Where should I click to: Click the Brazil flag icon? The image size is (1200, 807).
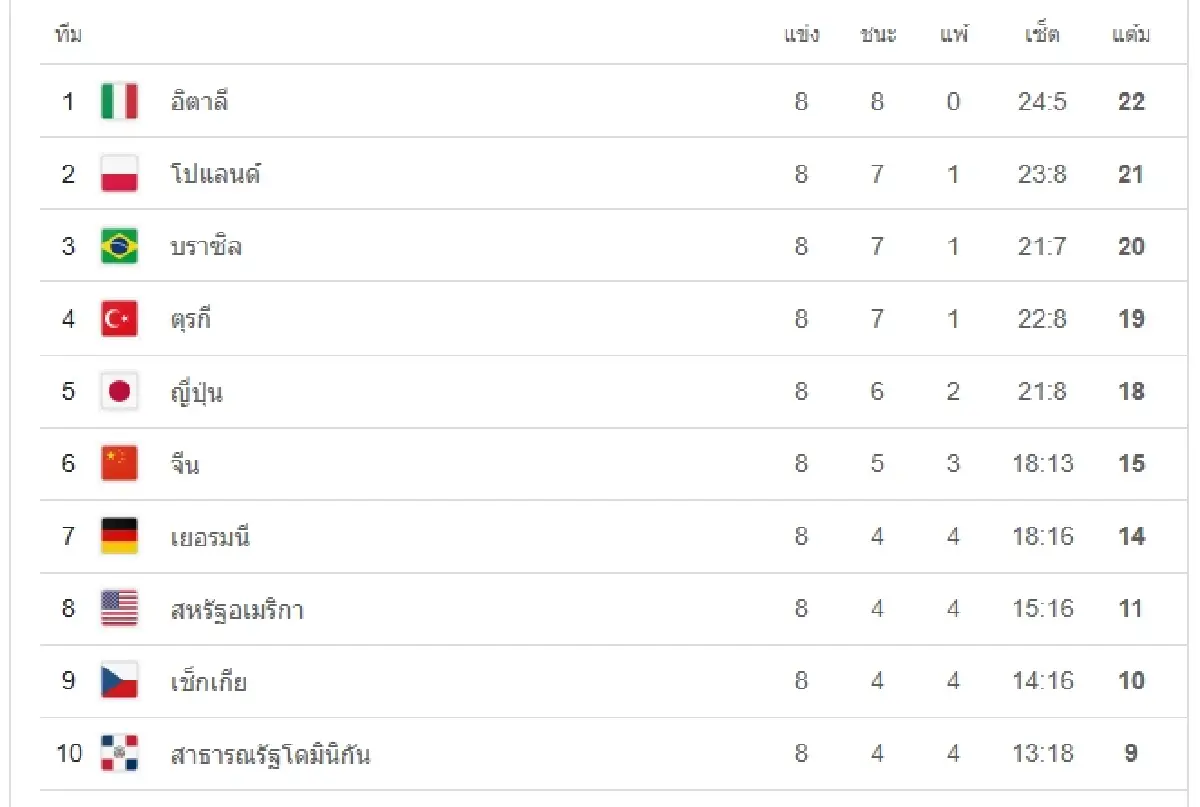coord(119,246)
